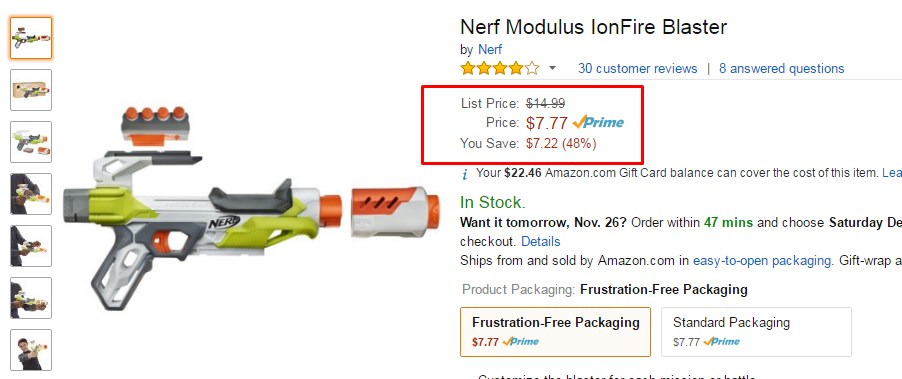Select the Frustration-Free Packaging option
The height and width of the screenshot is (379, 902).
click(x=555, y=332)
